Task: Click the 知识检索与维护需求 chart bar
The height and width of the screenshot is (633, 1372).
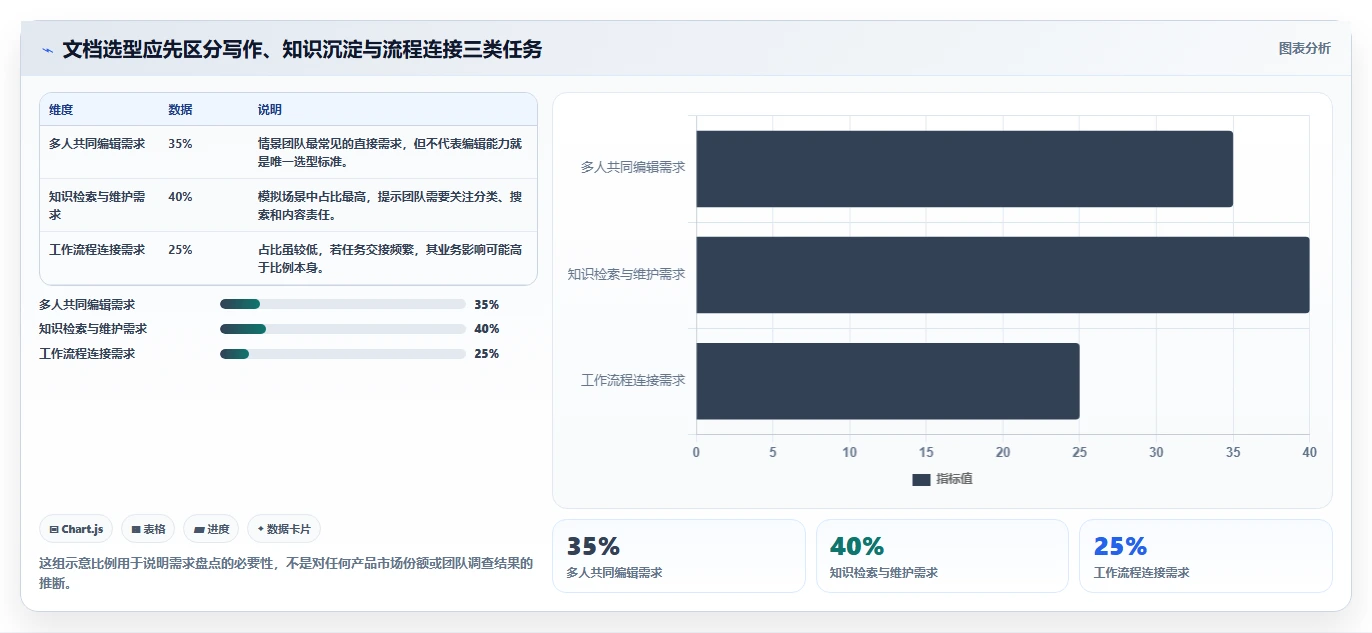Action: click(x=1003, y=275)
